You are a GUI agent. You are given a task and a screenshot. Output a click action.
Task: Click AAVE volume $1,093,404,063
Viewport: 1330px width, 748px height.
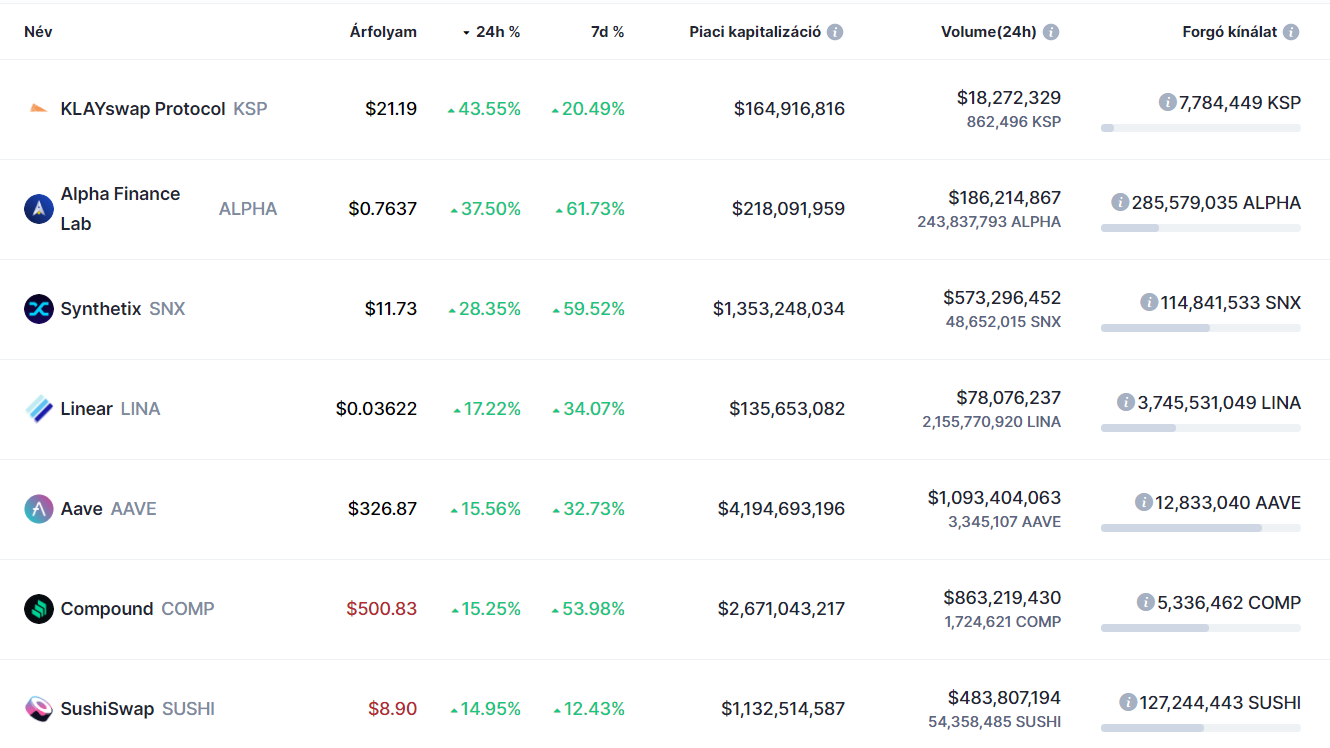pyautogui.click(x=995, y=498)
